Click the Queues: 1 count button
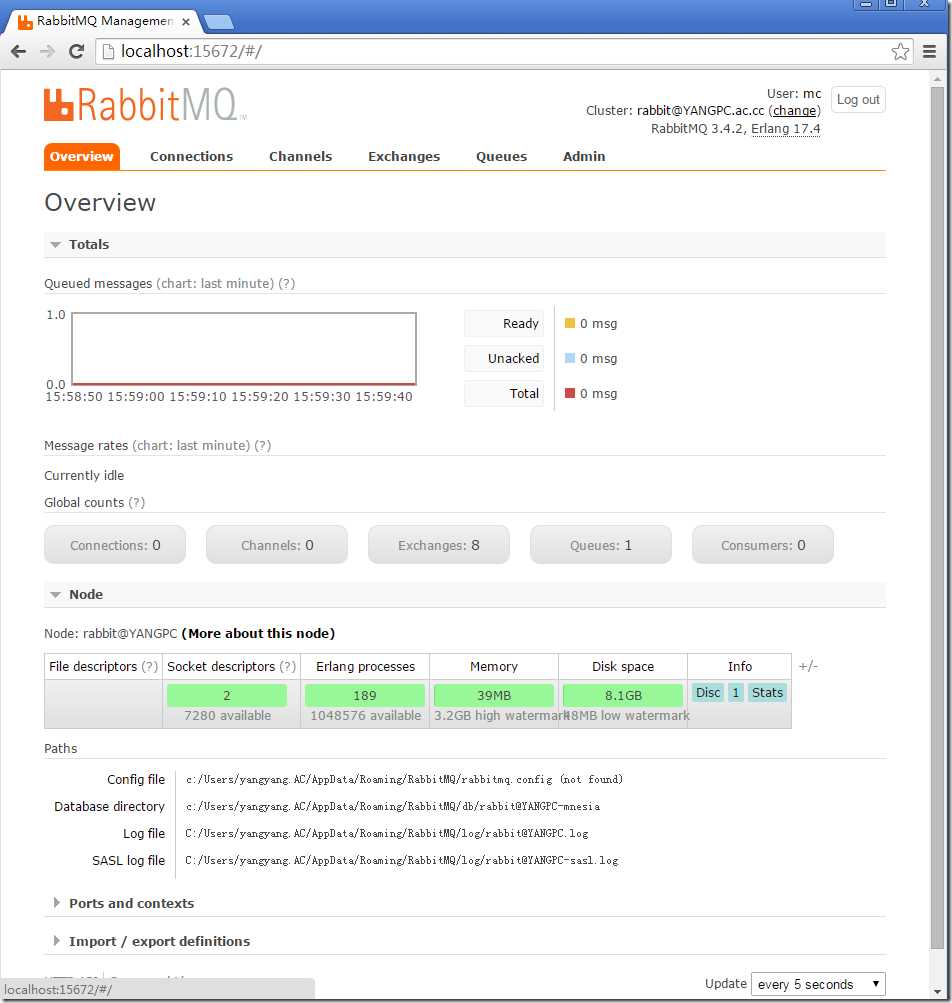The width and height of the screenshot is (952, 1003). 601,545
